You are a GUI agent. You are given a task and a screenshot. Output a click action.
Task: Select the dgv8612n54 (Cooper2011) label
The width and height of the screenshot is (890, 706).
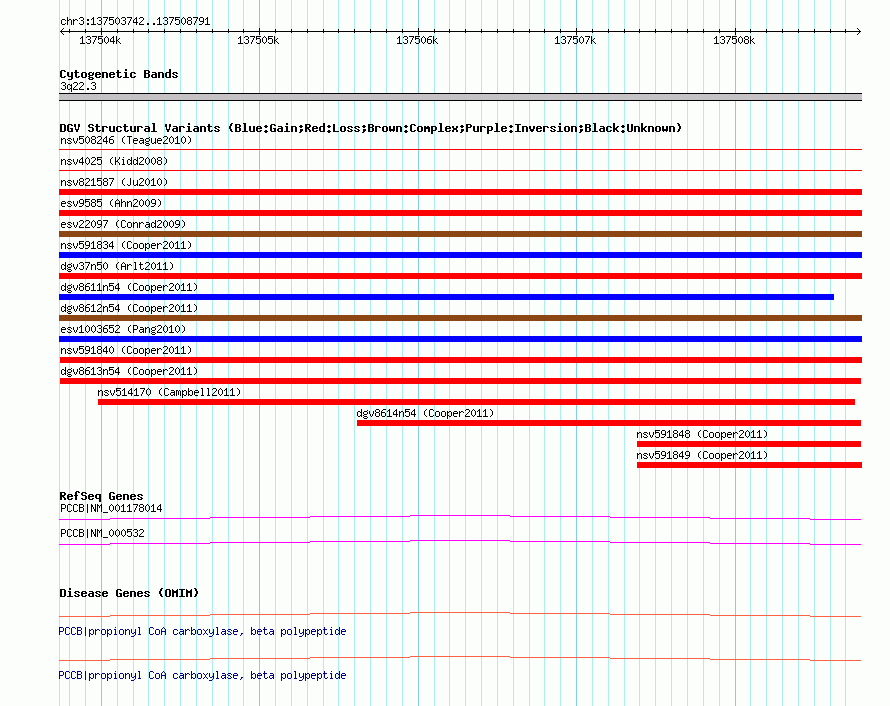(x=129, y=308)
